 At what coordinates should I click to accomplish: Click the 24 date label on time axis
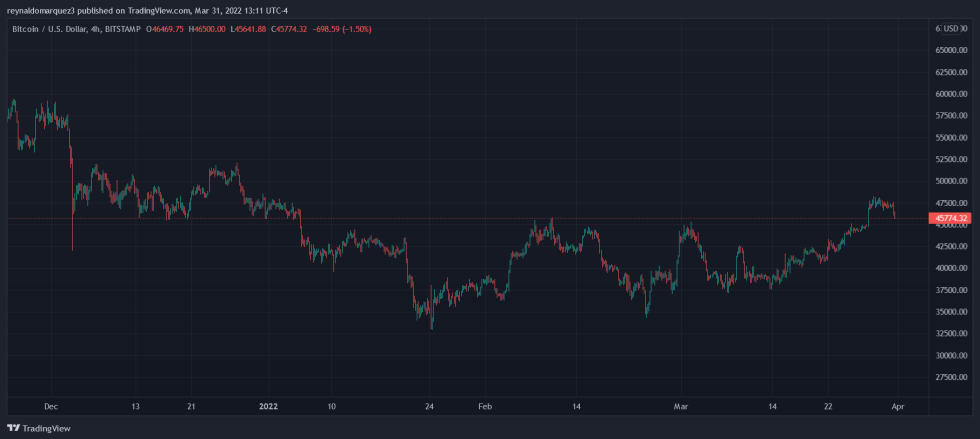429,406
